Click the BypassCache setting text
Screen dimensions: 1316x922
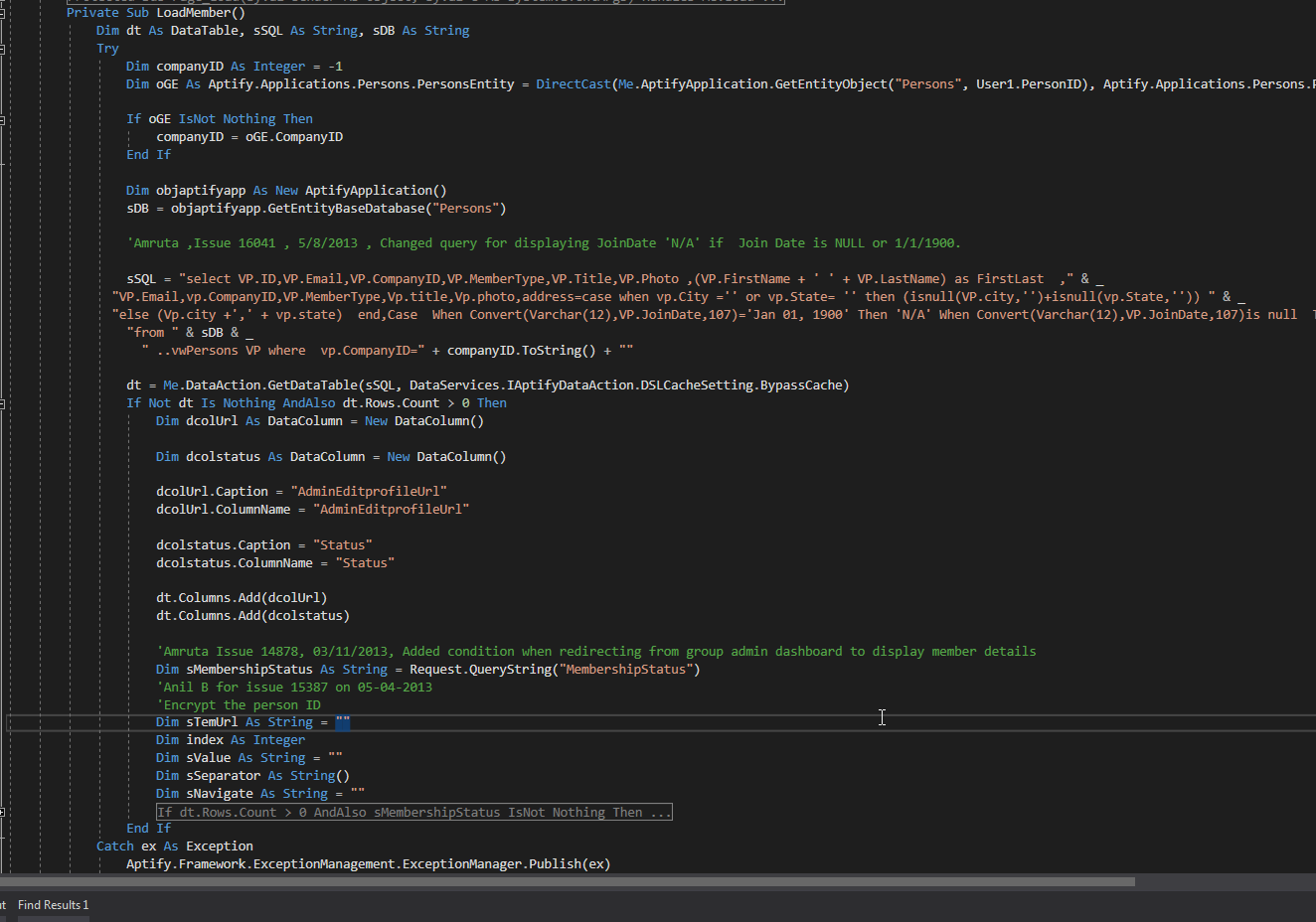(x=801, y=385)
